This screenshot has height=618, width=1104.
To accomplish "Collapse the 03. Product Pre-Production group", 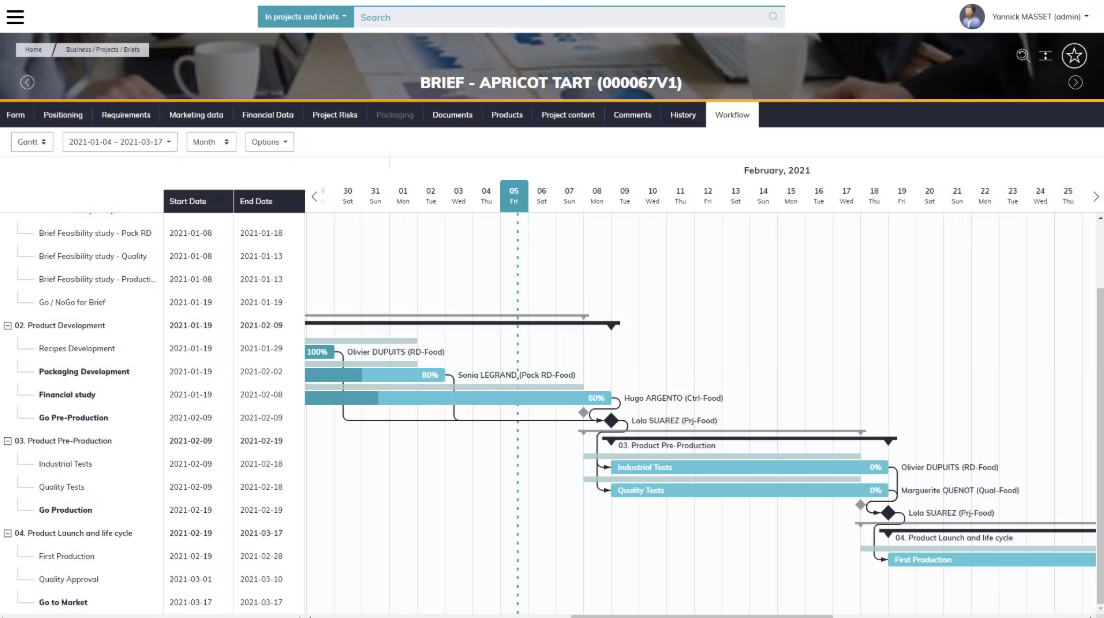I will click(8, 441).
